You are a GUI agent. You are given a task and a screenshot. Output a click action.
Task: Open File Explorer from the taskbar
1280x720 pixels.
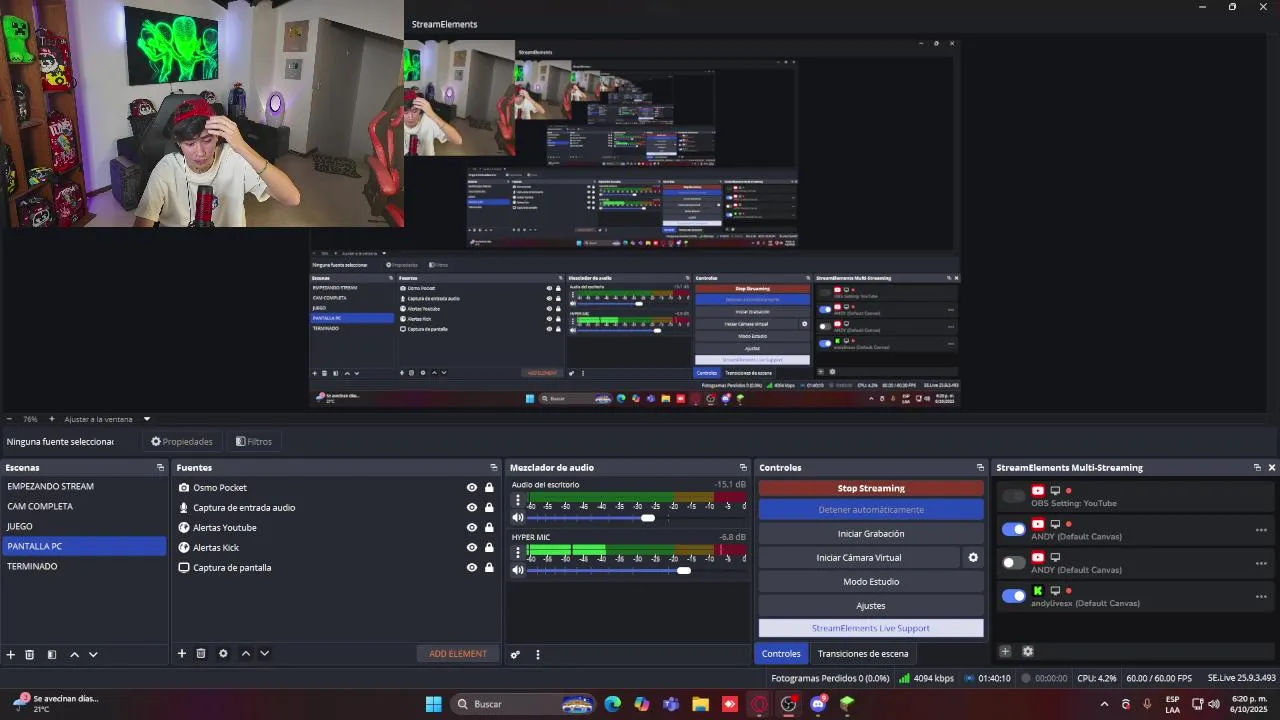tap(700, 704)
